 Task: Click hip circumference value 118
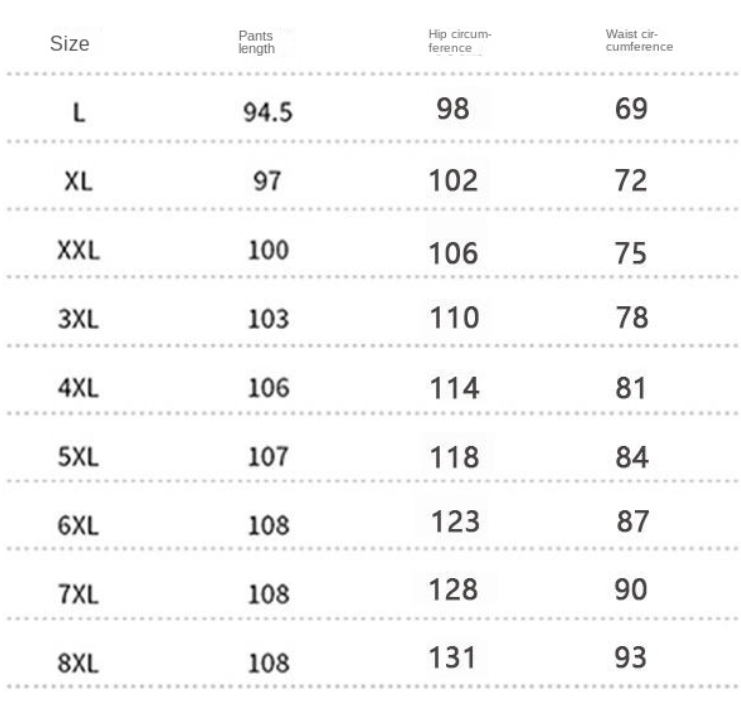tap(455, 455)
